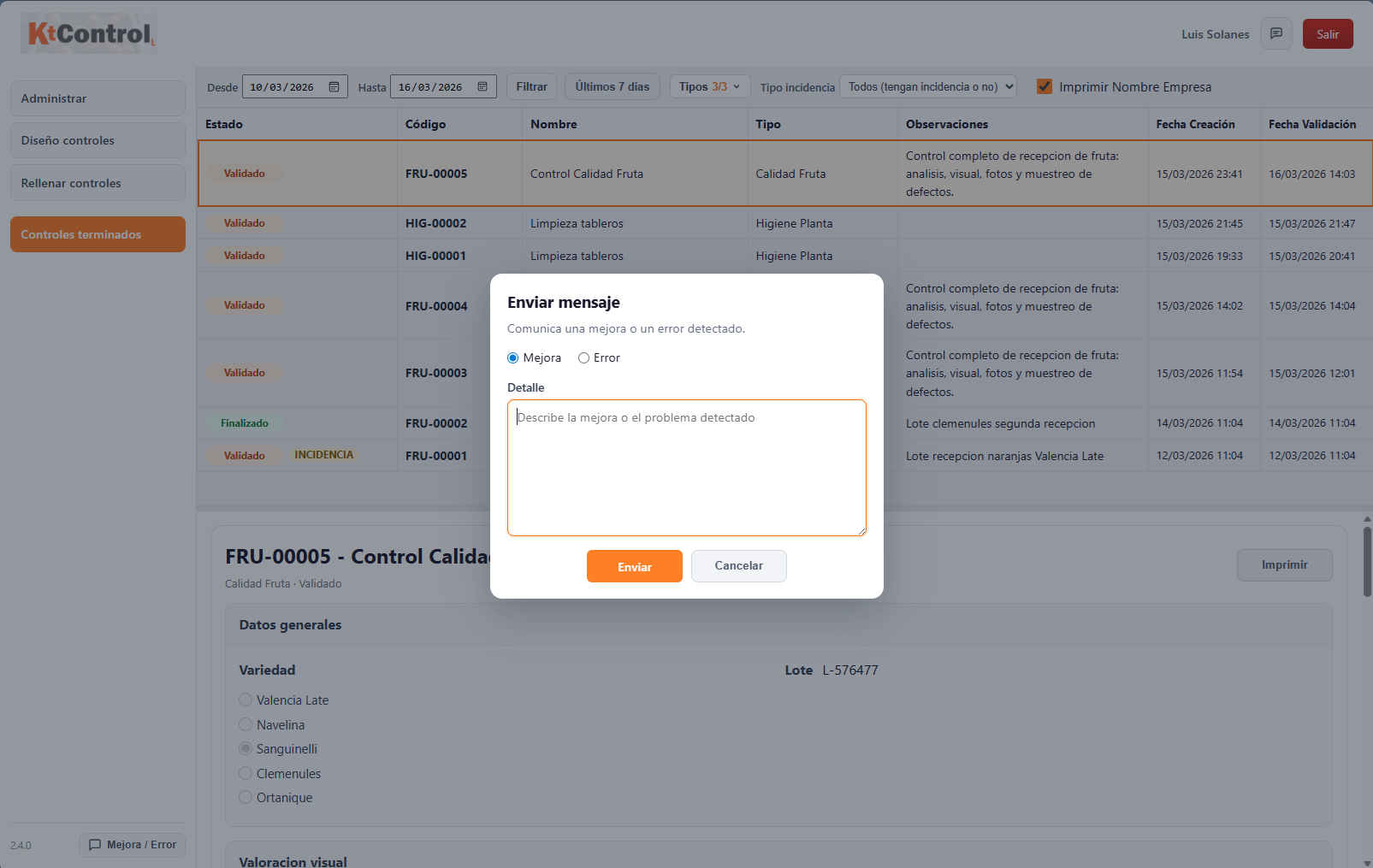1373x868 pixels.
Task: Click the KtControl logo
Action: click(x=89, y=34)
